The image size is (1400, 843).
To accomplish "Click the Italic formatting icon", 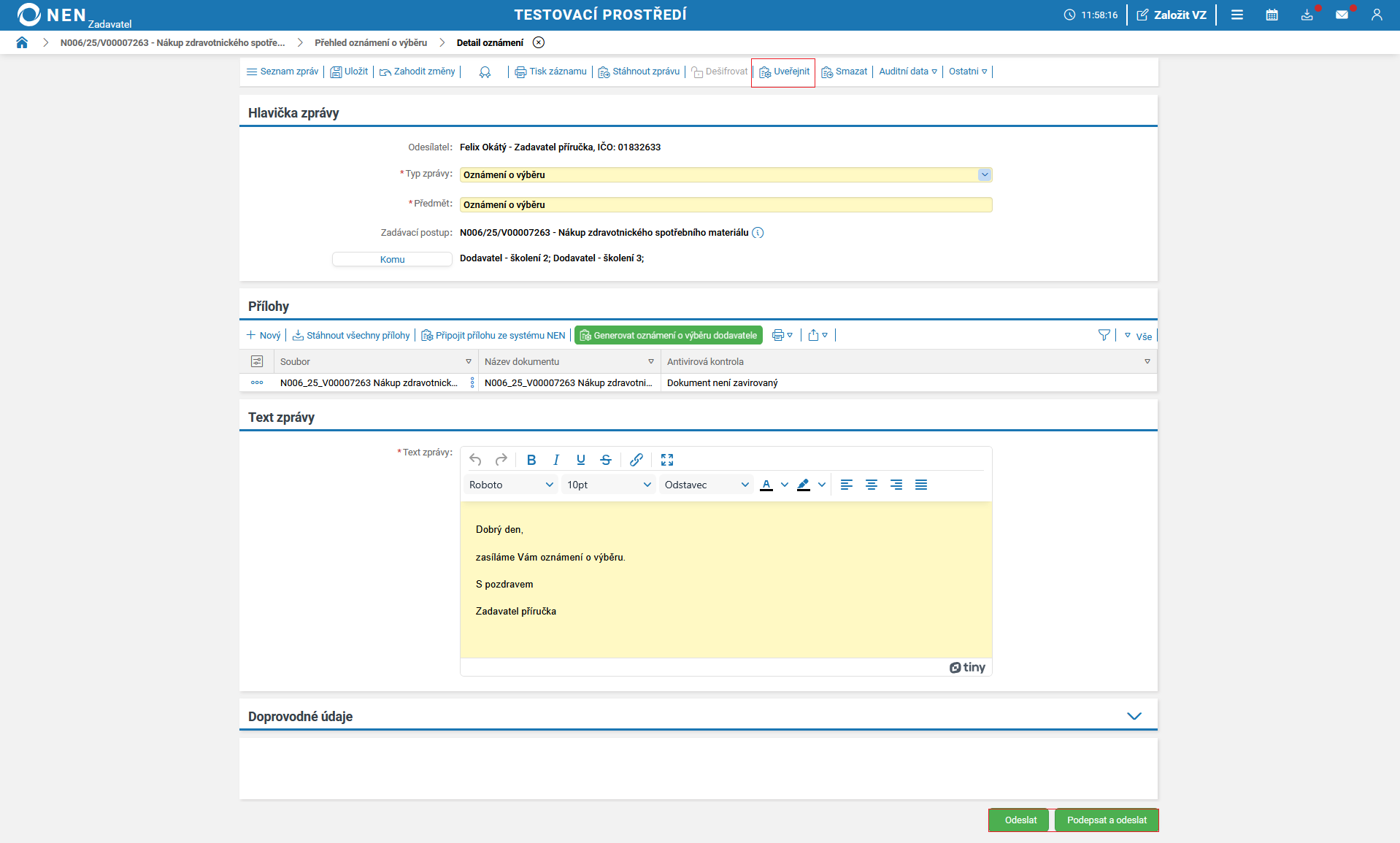I will 556,460.
